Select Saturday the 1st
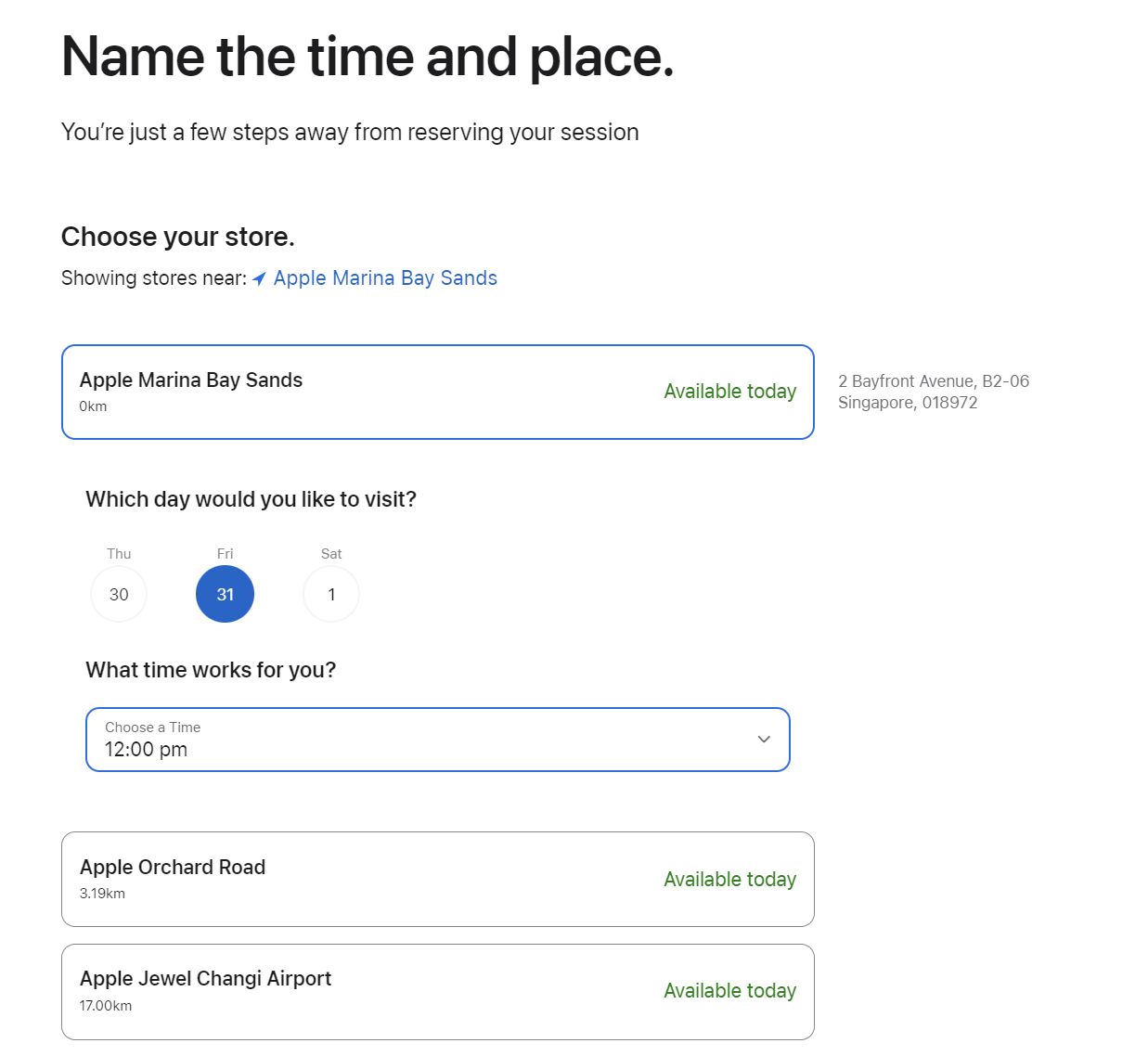The height and width of the screenshot is (1056, 1148). click(x=330, y=594)
